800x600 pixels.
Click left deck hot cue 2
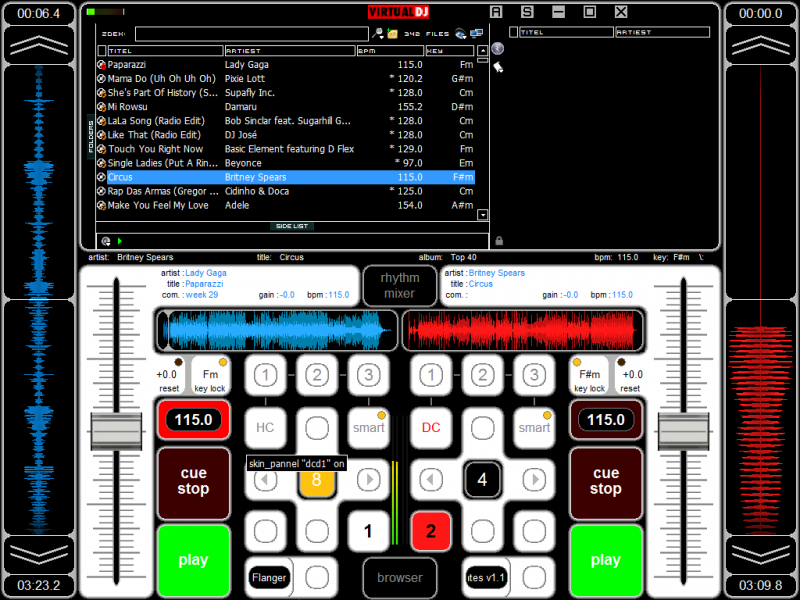[x=317, y=376]
